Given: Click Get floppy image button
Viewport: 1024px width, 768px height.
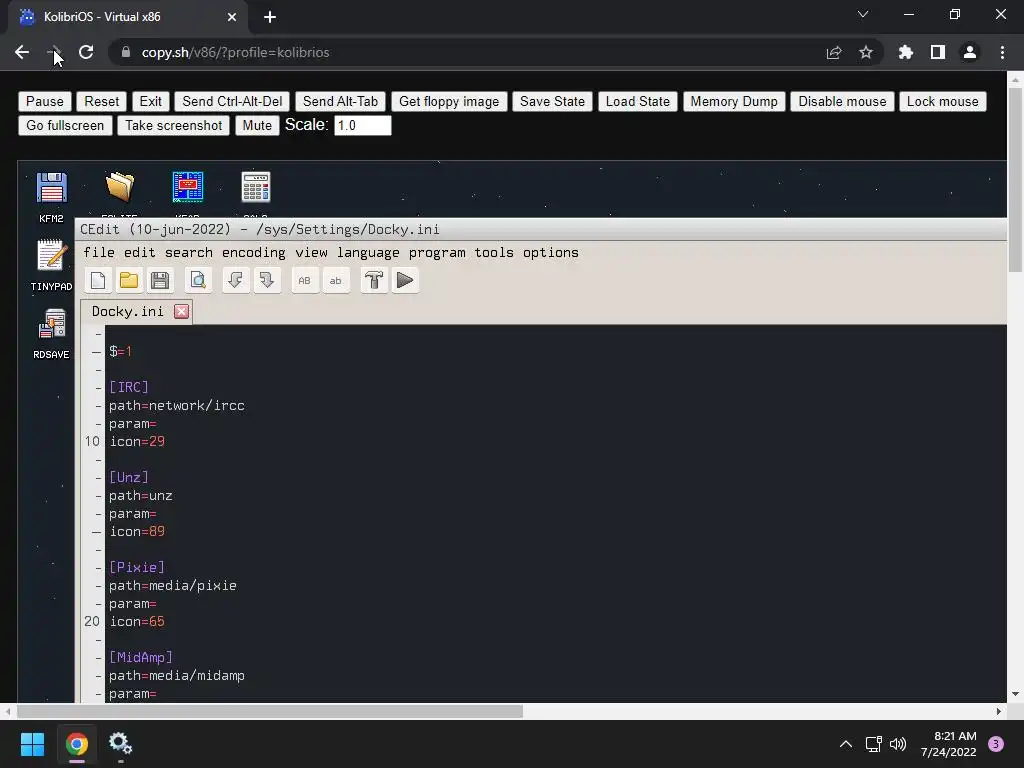Looking at the screenshot, I should (x=449, y=101).
